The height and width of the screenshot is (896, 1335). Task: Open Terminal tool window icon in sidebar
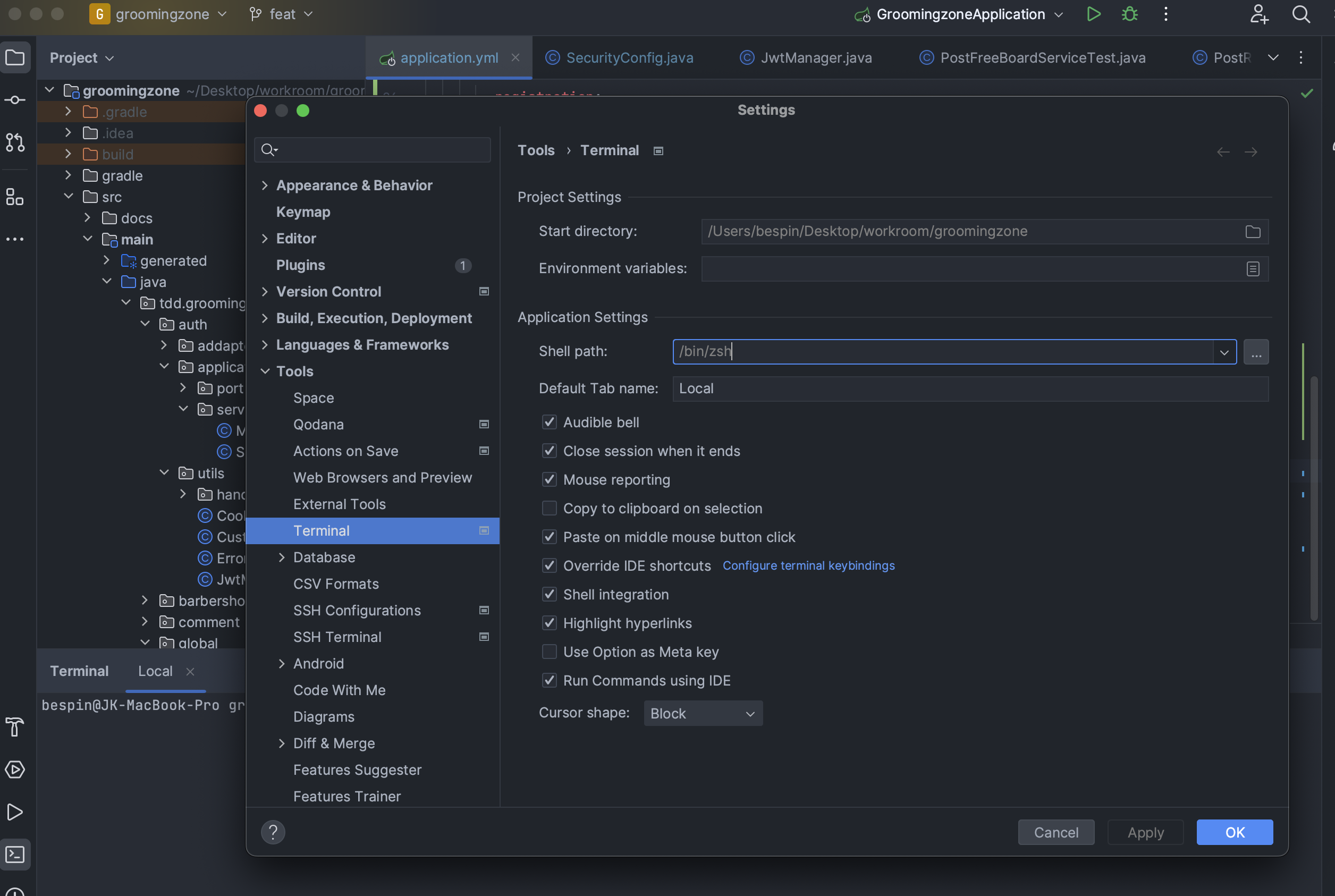[15, 855]
